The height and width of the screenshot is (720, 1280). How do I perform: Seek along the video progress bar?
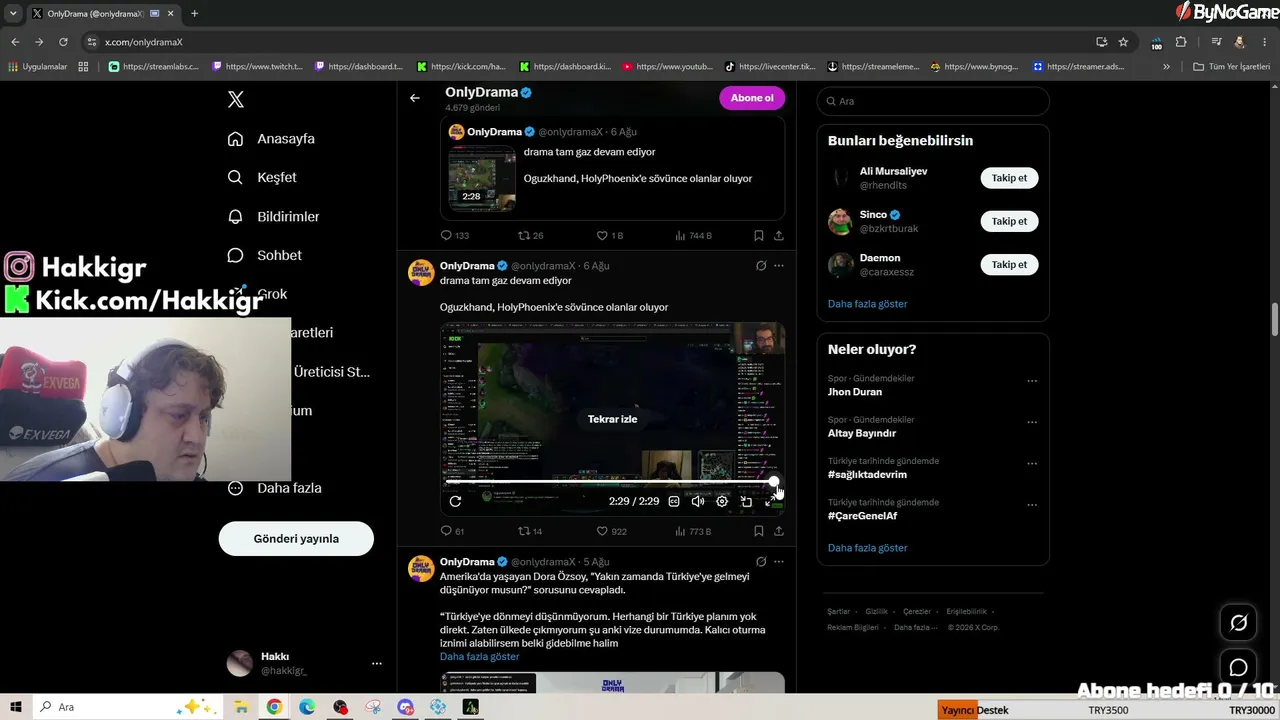click(x=611, y=482)
